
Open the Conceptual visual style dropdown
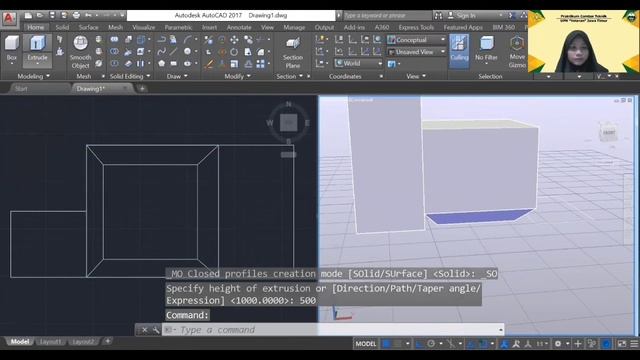coord(416,40)
